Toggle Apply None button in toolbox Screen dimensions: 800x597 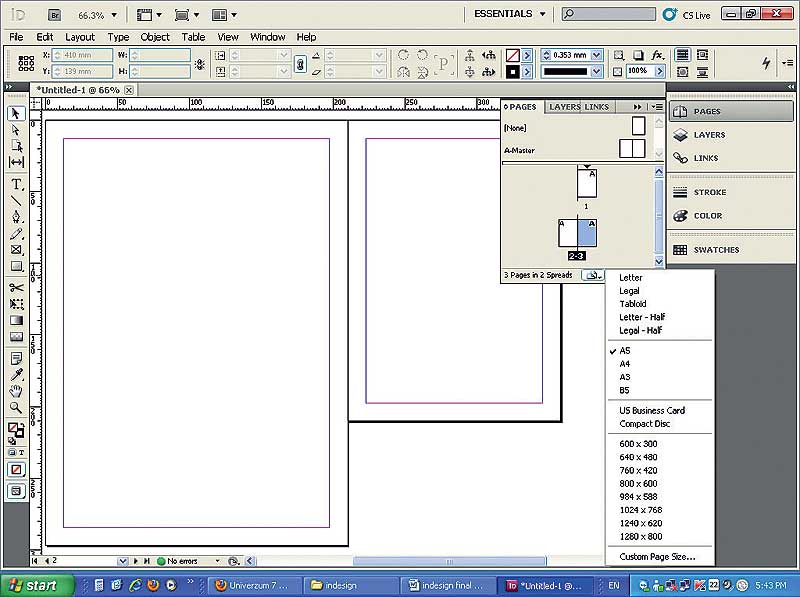16,469
